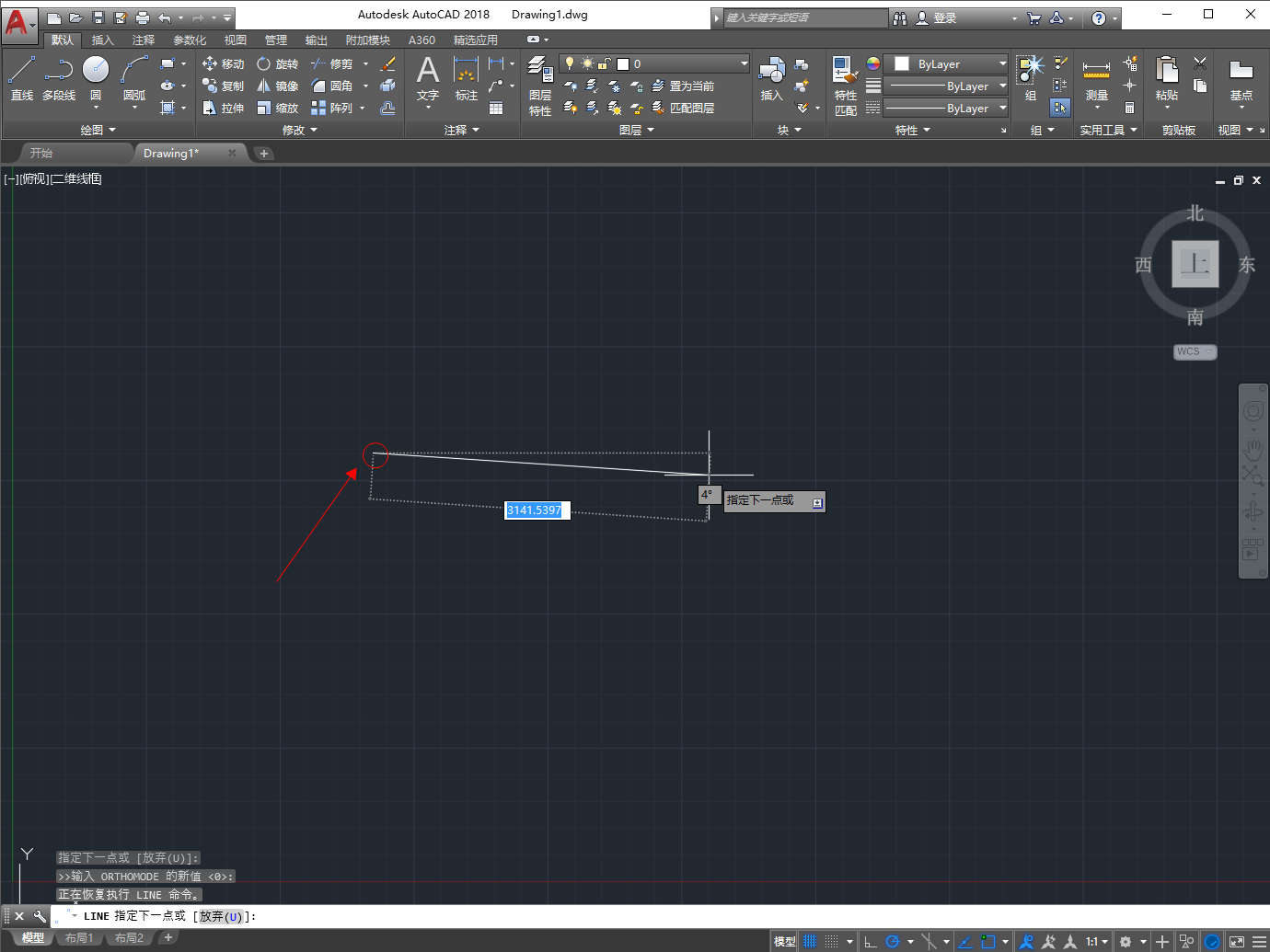
Task: Click 匹配图层 (Match Layer) button
Action: click(x=683, y=108)
